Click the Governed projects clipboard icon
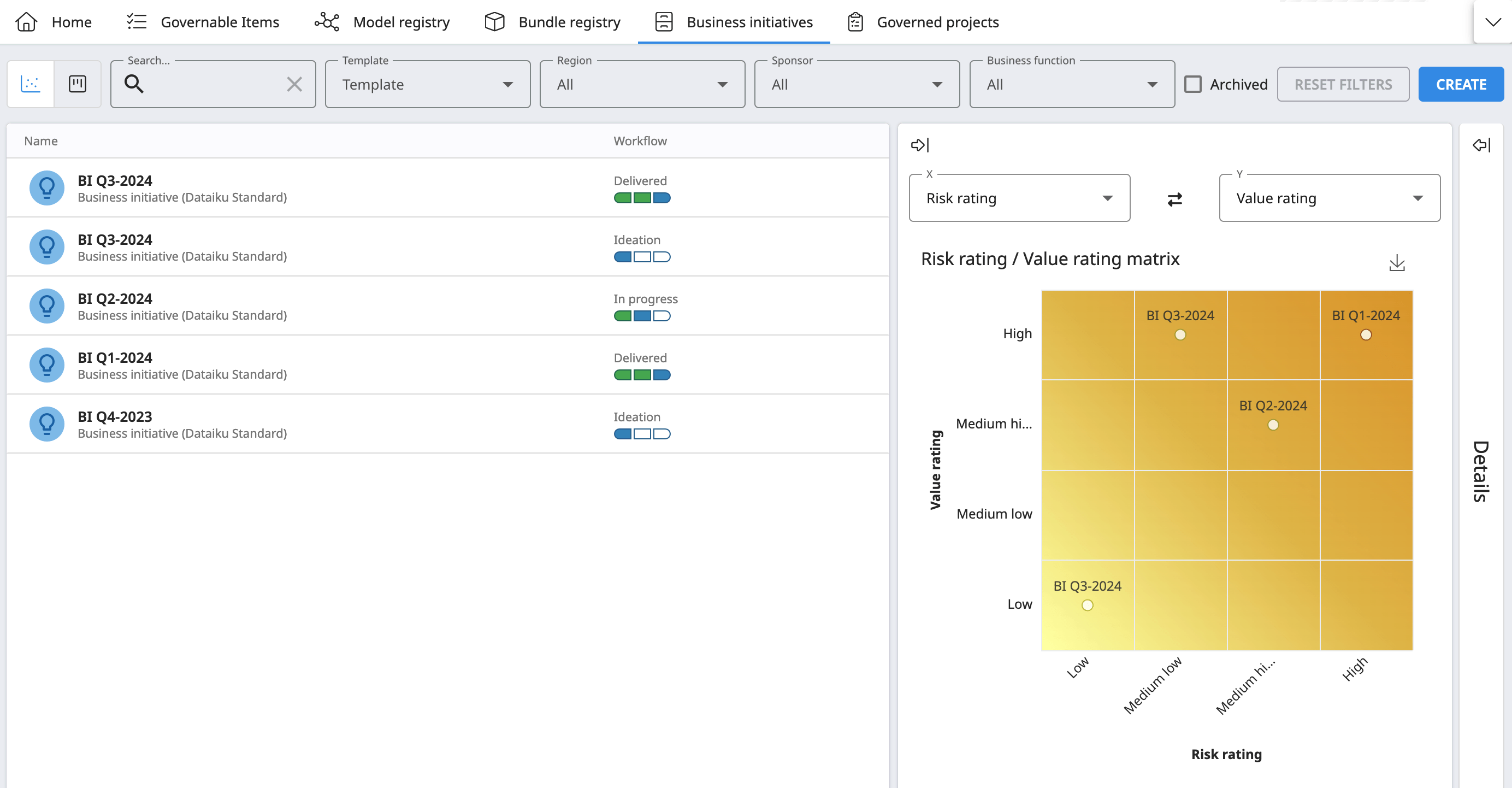 tap(855, 22)
